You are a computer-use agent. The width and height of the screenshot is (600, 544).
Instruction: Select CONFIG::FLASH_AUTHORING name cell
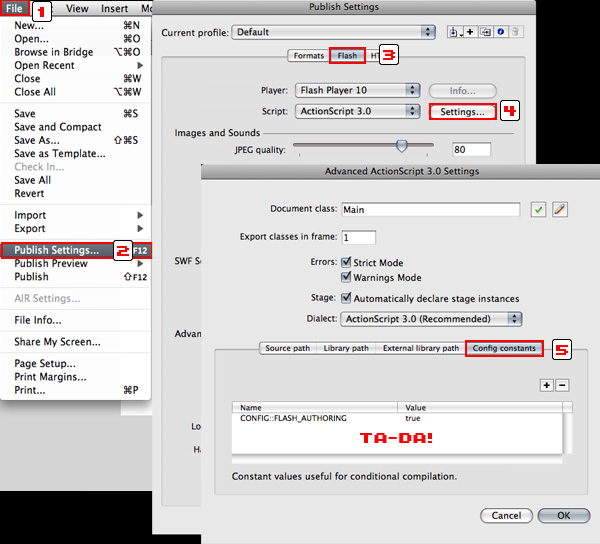(293, 418)
